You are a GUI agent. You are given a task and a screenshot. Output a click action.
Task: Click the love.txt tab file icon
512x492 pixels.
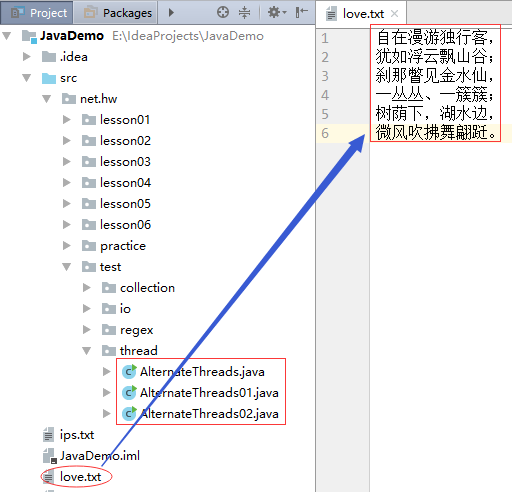pos(331,14)
